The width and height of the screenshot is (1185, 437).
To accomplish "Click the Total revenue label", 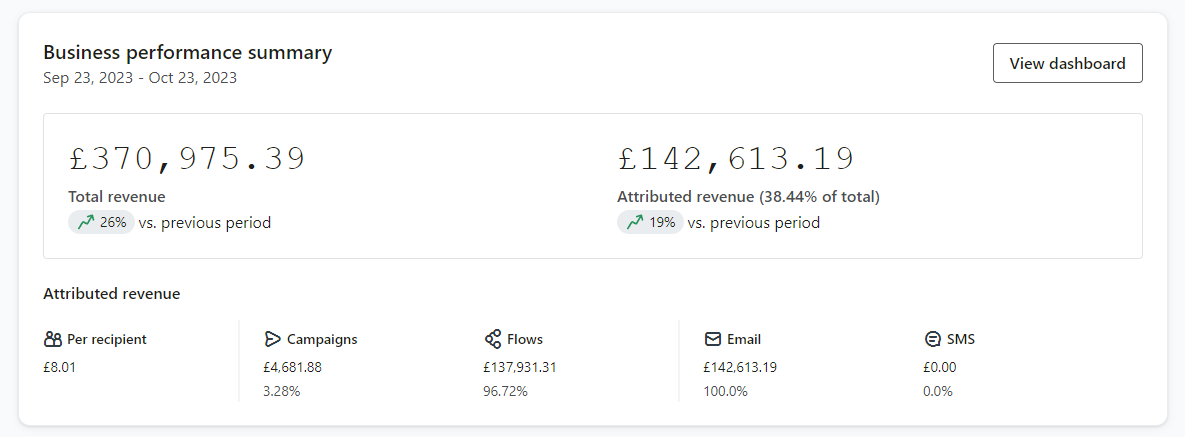I will [116, 197].
